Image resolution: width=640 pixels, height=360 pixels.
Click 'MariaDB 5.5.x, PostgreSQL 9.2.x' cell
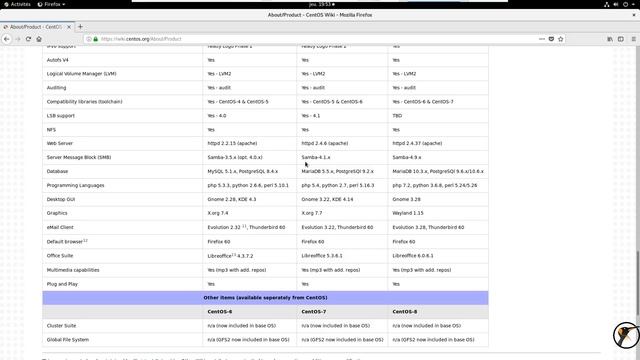337,171
